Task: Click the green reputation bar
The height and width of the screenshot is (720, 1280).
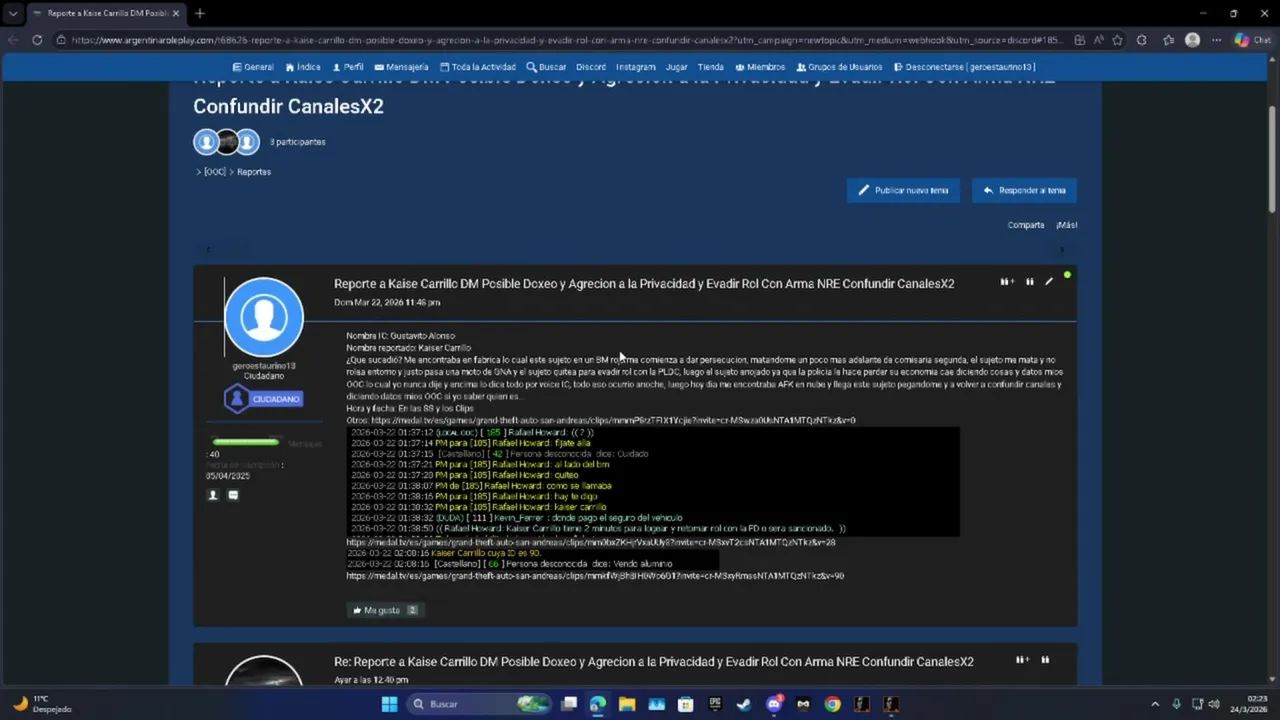Action: coord(245,441)
